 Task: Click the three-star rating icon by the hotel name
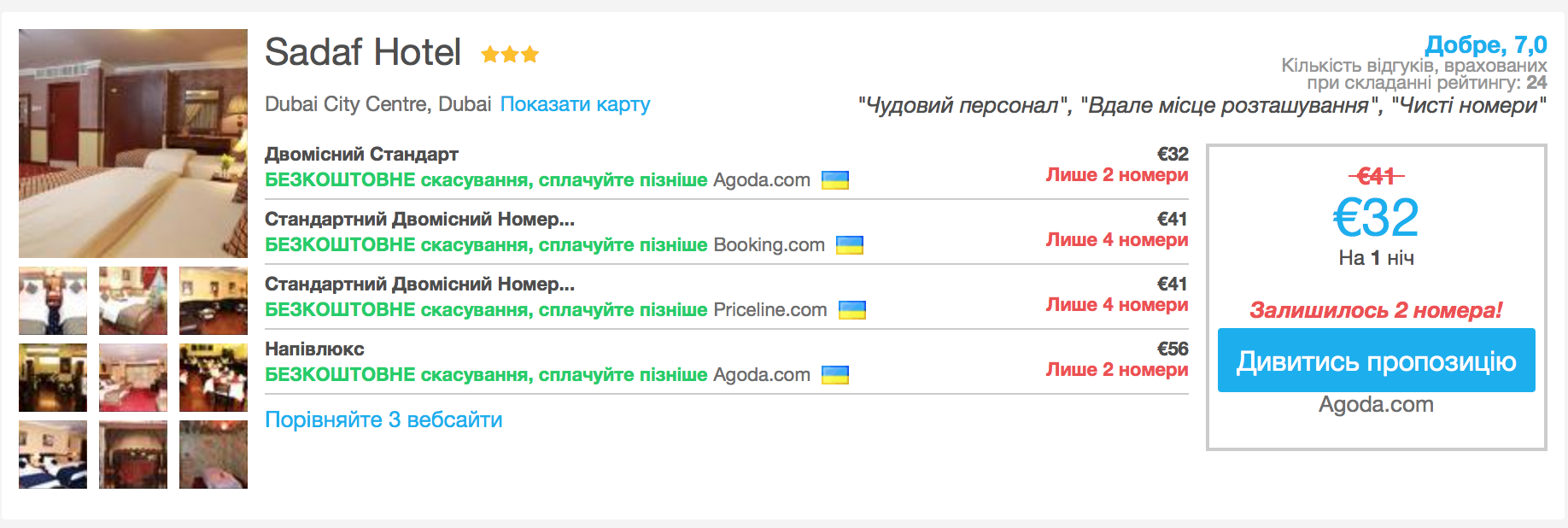[510, 55]
